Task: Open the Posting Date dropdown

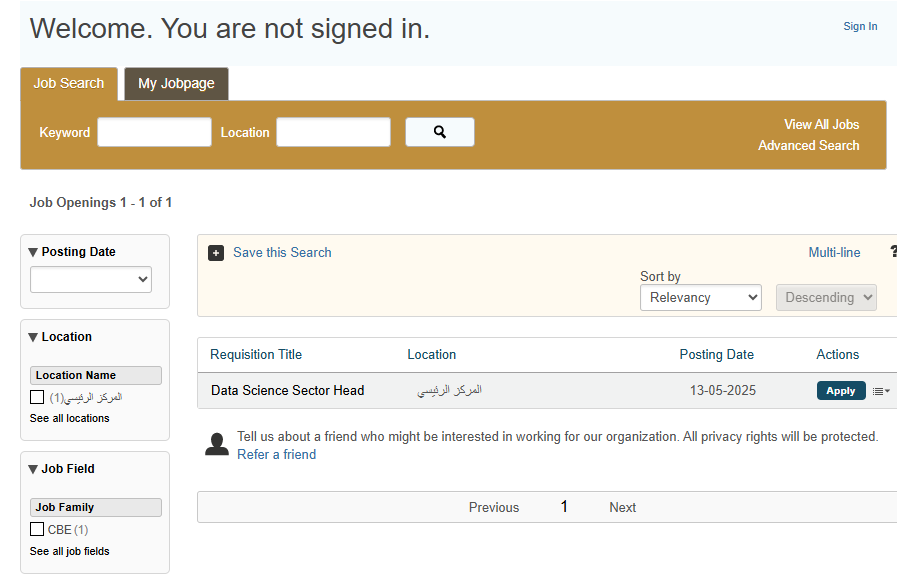Action: tap(91, 280)
